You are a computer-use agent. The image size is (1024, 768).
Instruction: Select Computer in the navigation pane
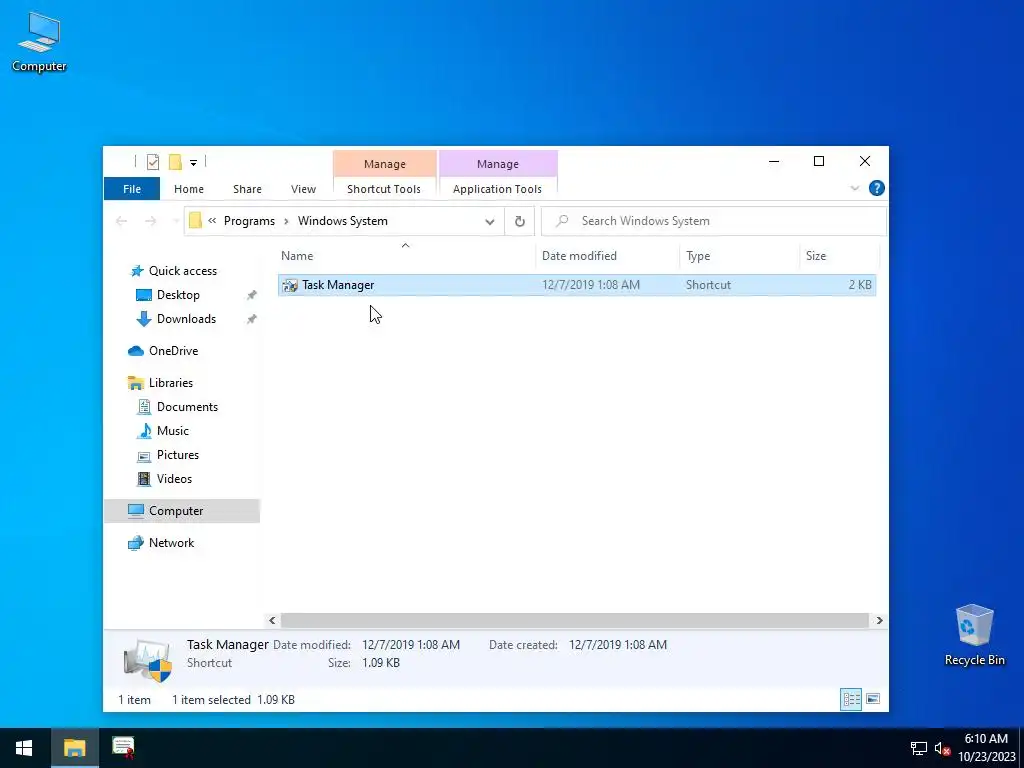pyautogui.click(x=182, y=511)
